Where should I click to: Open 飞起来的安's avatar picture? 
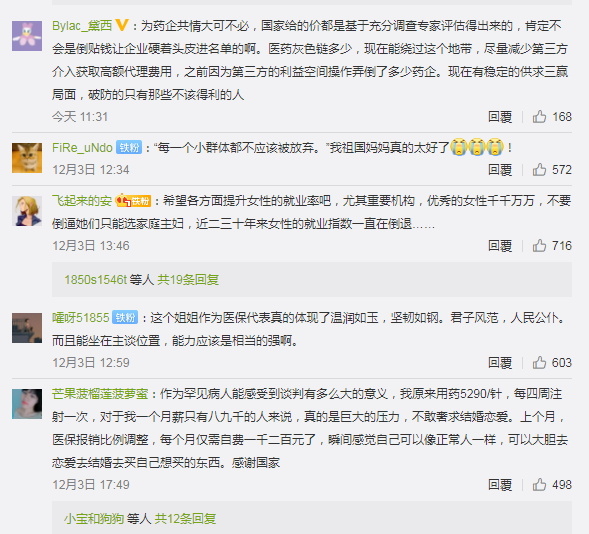click(x=27, y=211)
